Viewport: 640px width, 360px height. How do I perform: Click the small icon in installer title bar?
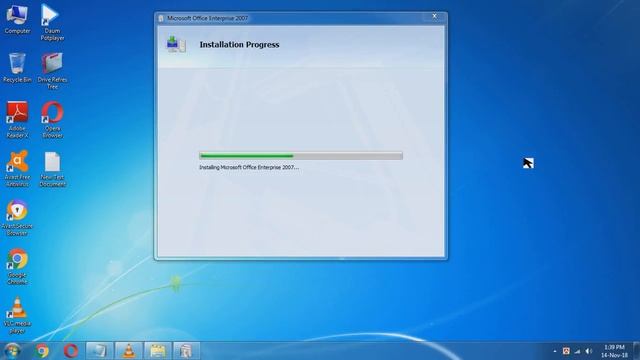[161, 18]
